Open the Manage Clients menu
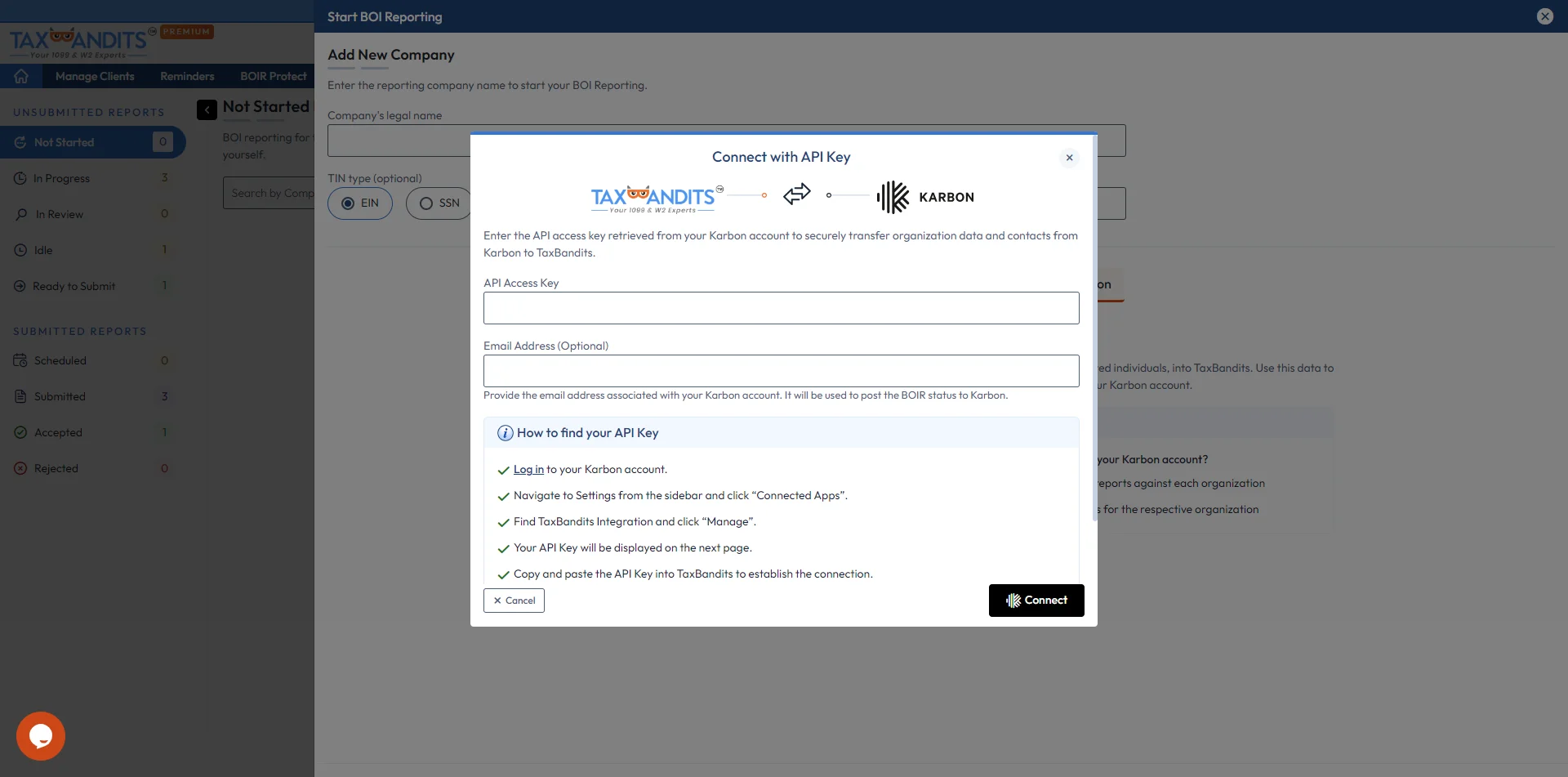This screenshot has height=777, width=1568. pos(95,76)
